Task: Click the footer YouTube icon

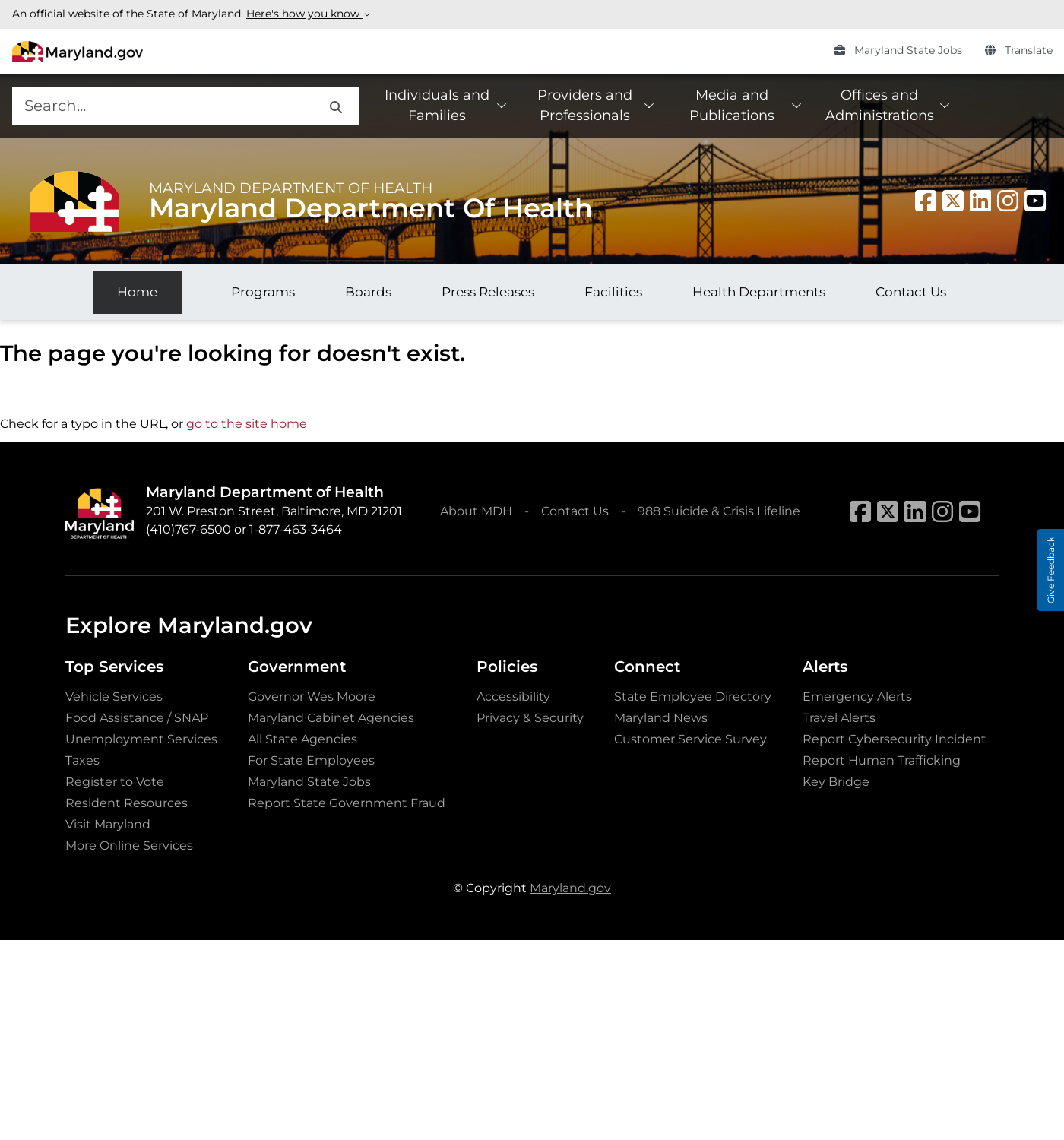Action: (969, 511)
